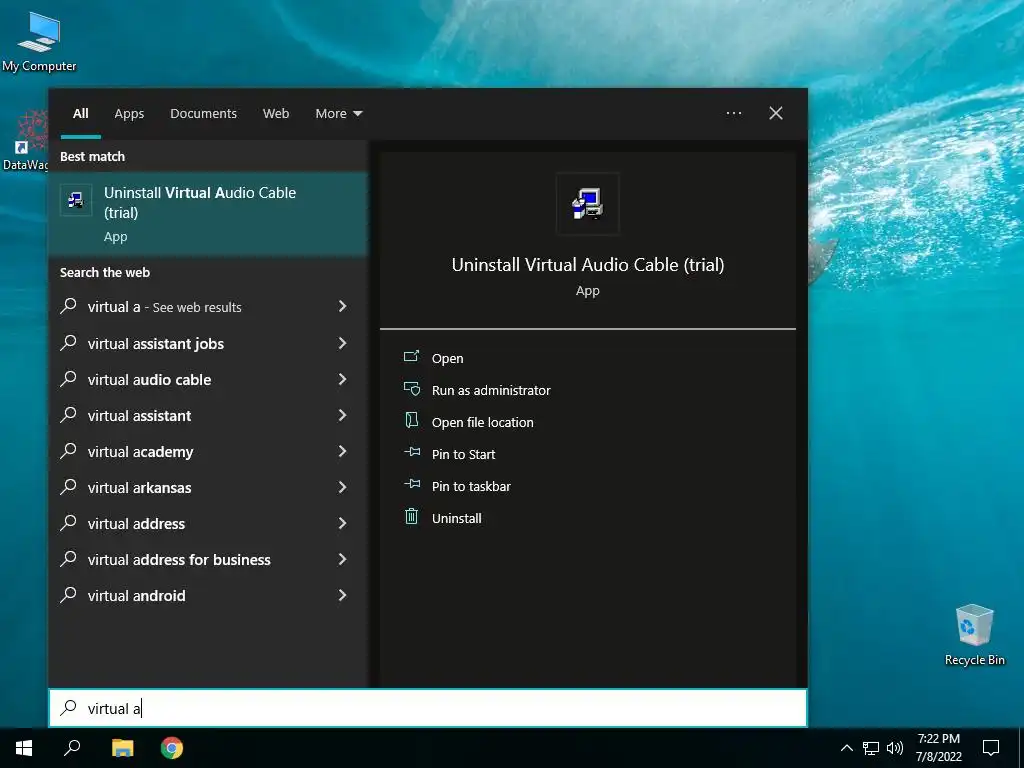Click the best match app icon in list

76,200
